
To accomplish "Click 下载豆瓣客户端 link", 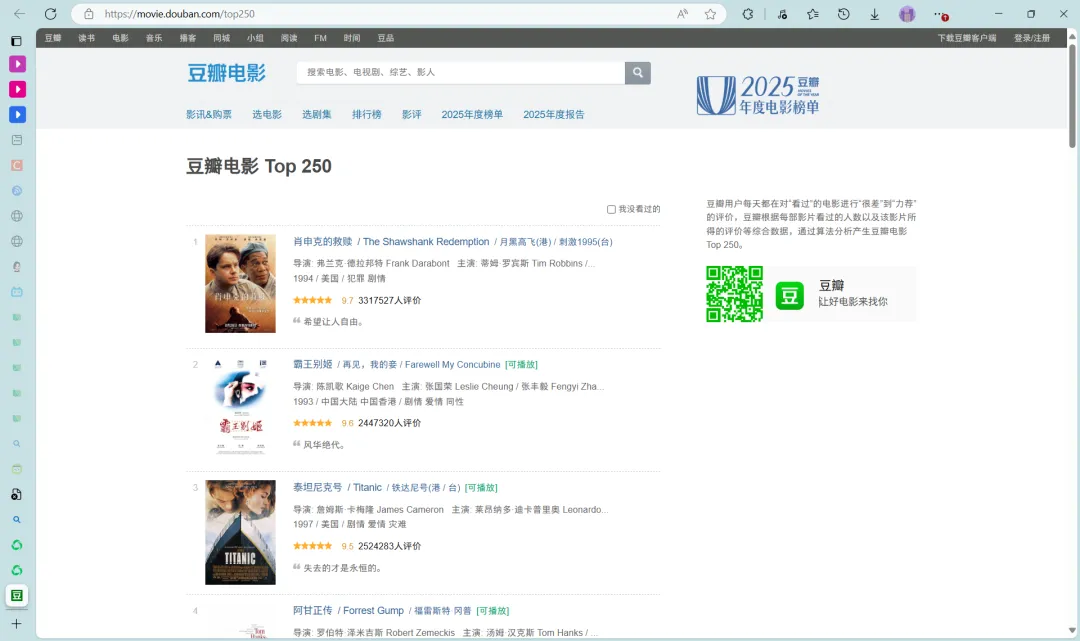I will click(967, 38).
